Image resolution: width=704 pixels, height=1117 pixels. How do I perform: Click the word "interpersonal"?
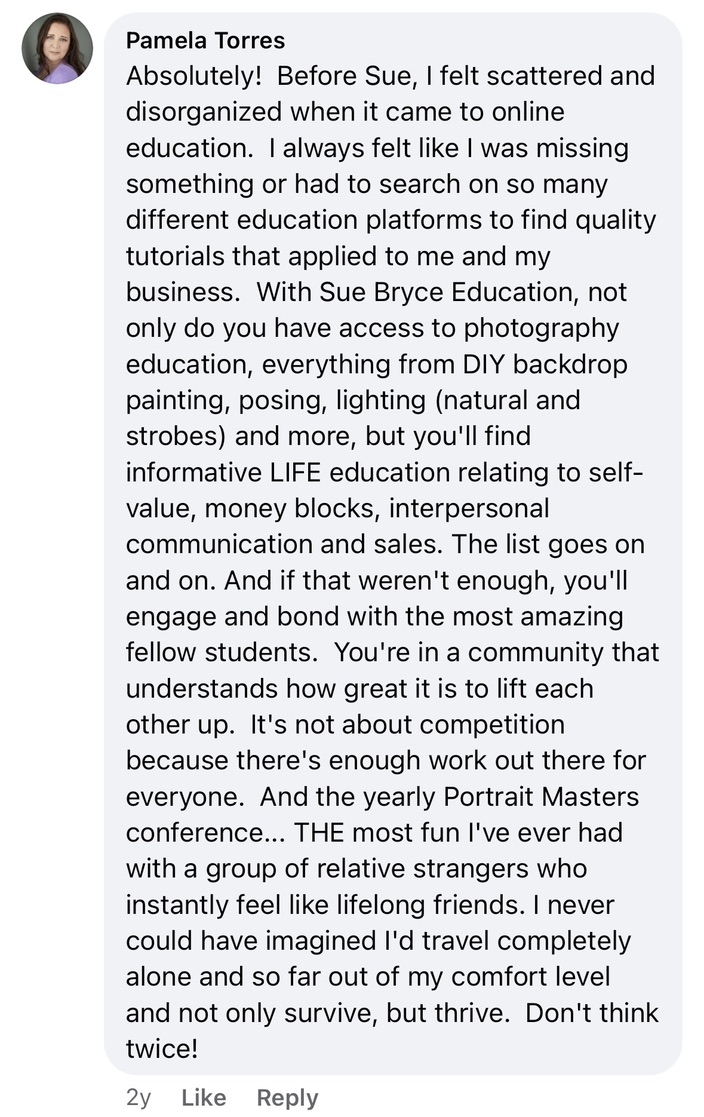pos(469,509)
